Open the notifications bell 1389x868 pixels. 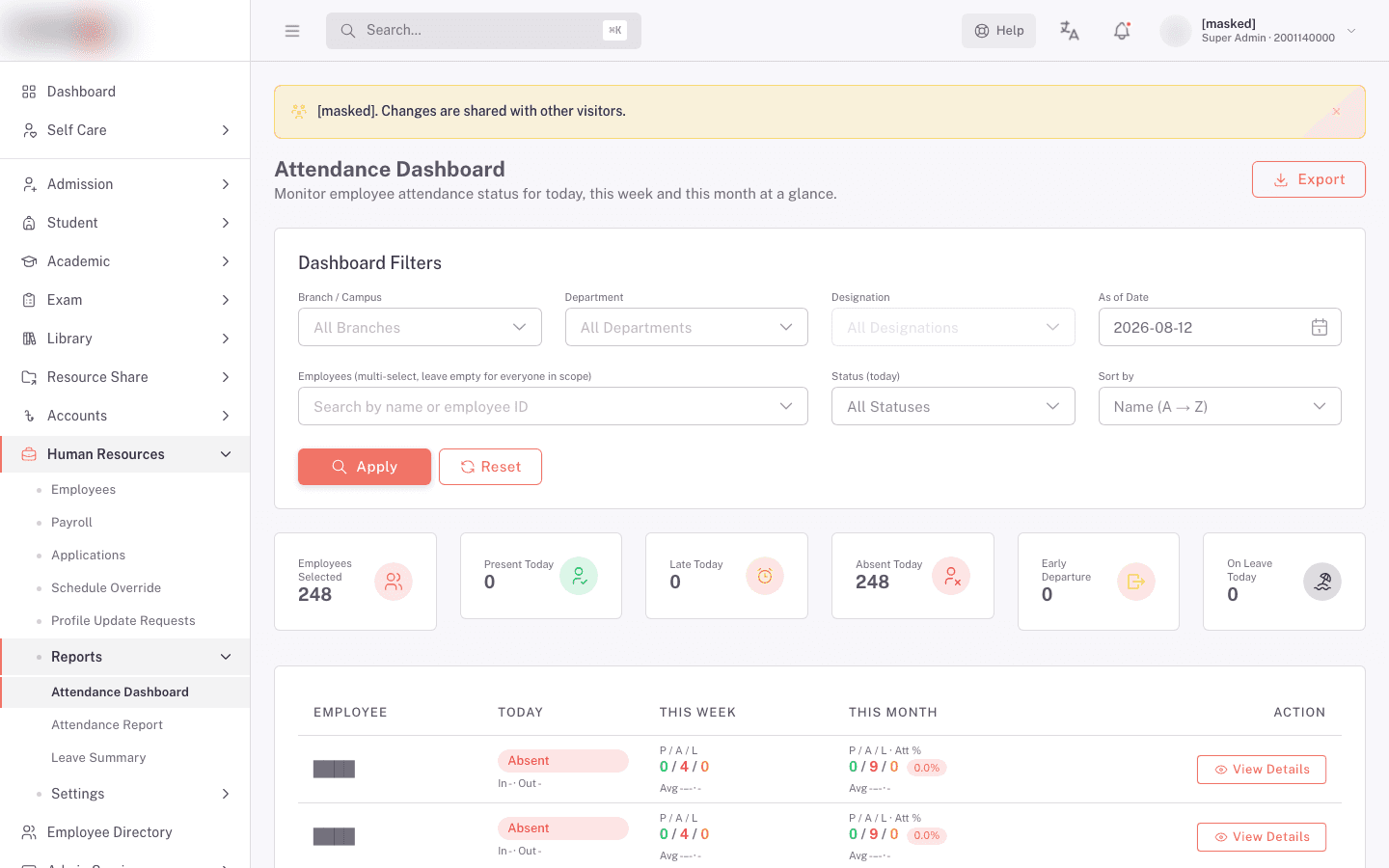tap(1122, 31)
